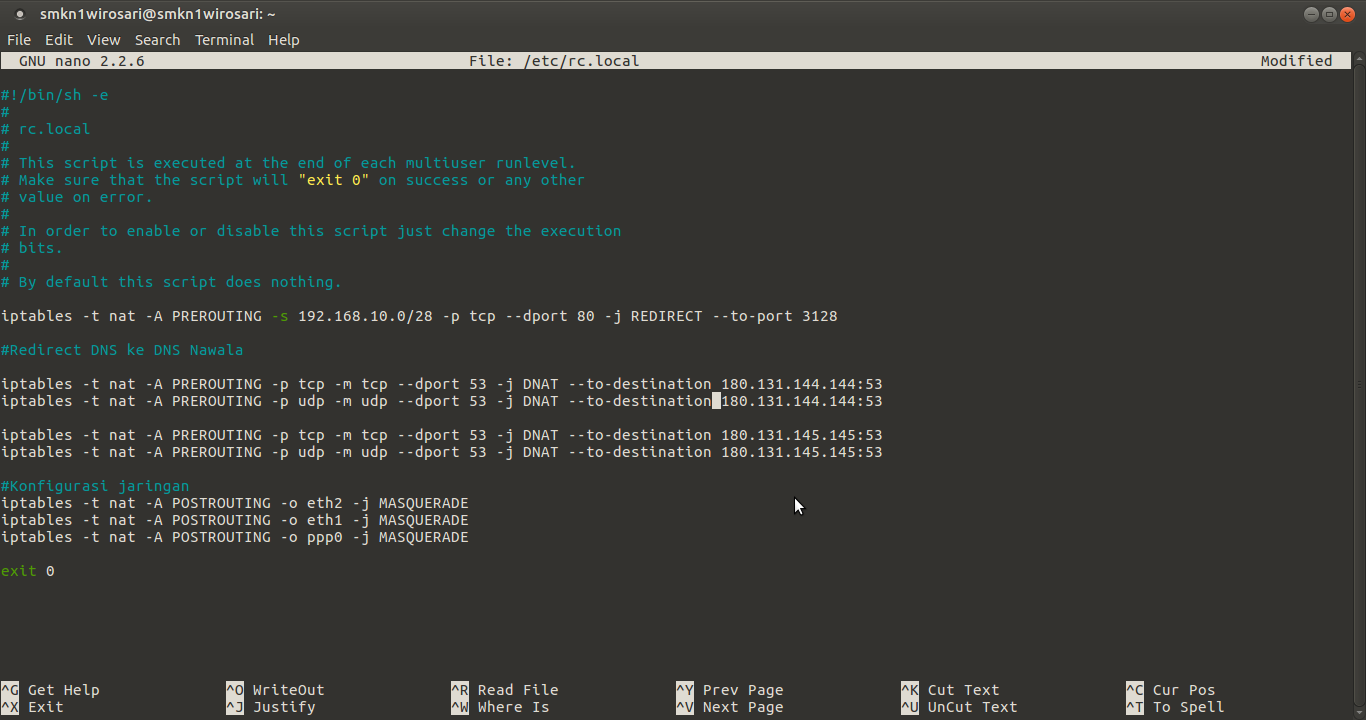Click the Get Help shortcut label

coord(64,689)
